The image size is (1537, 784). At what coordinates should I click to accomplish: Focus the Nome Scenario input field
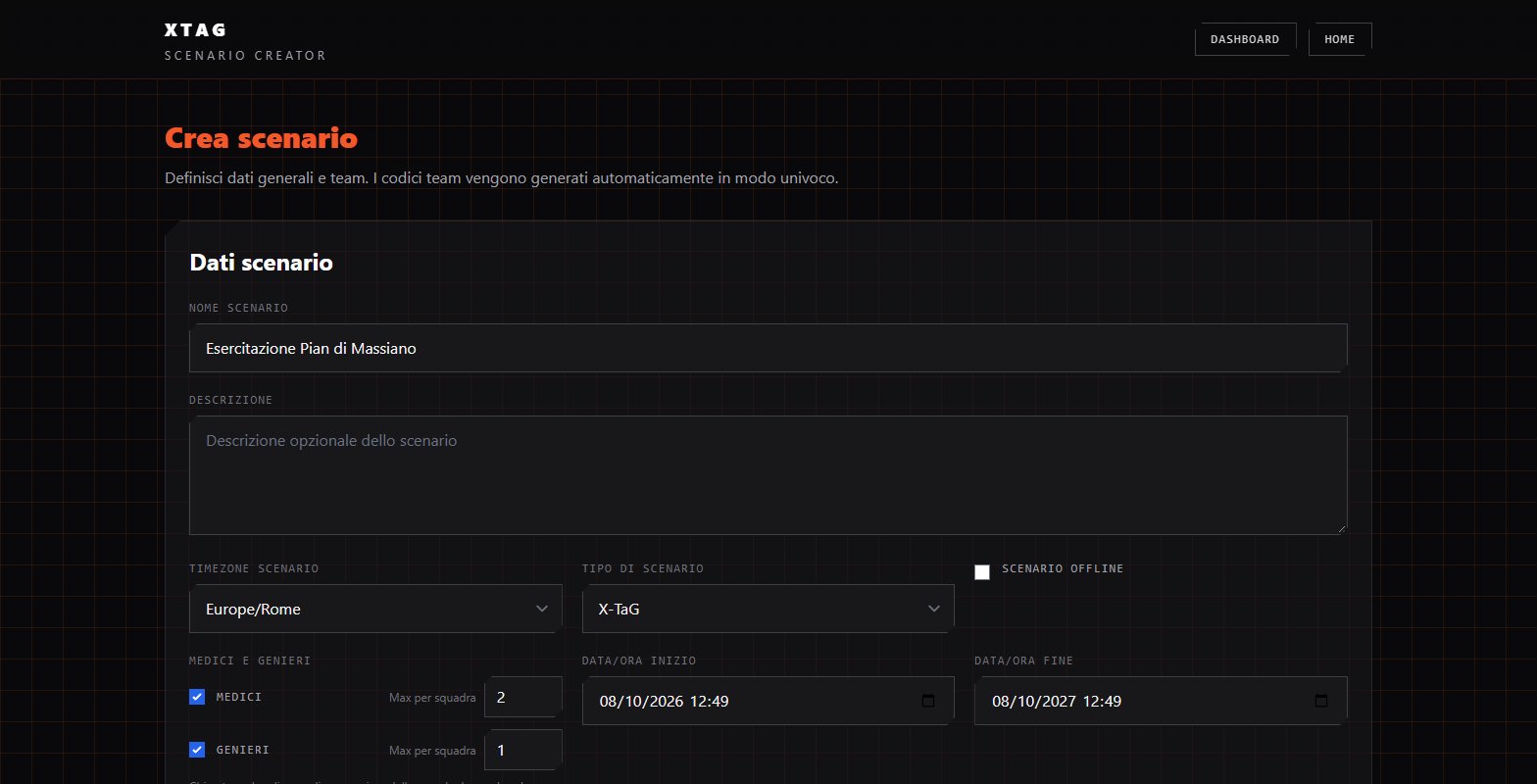pyautogui.click(x=768, y=348)
